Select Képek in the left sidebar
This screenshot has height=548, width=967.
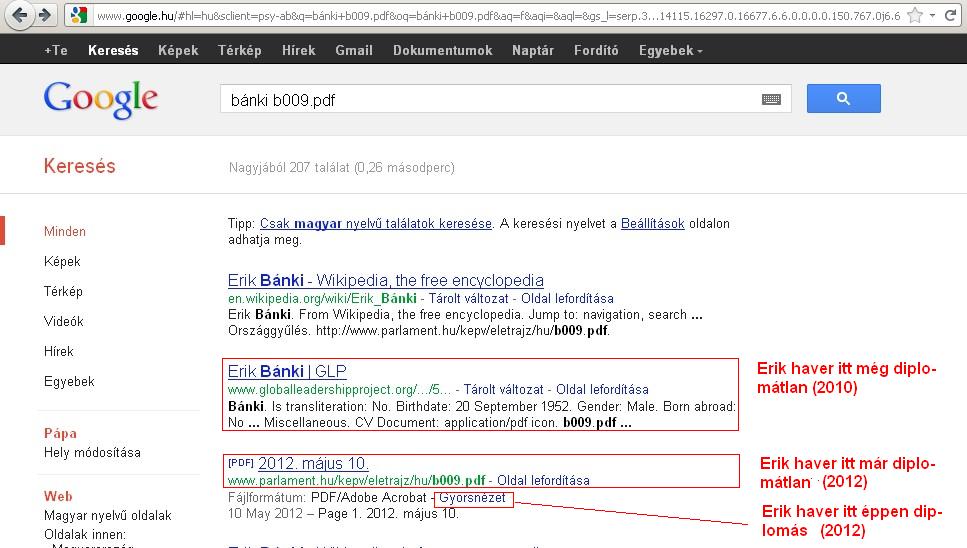[x=62, y=261]
